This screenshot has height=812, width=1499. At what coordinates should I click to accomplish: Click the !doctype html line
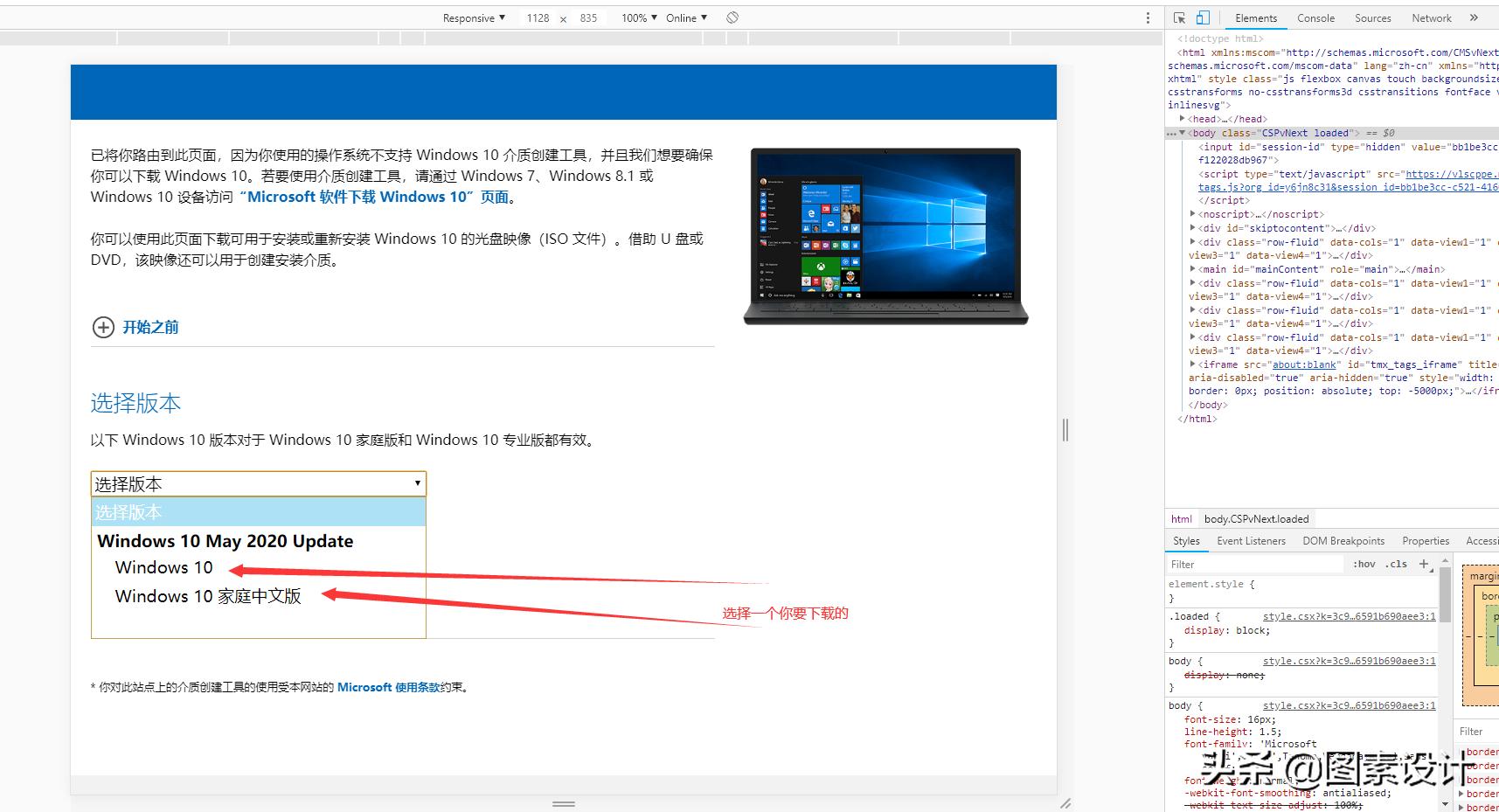point(1220,38)
